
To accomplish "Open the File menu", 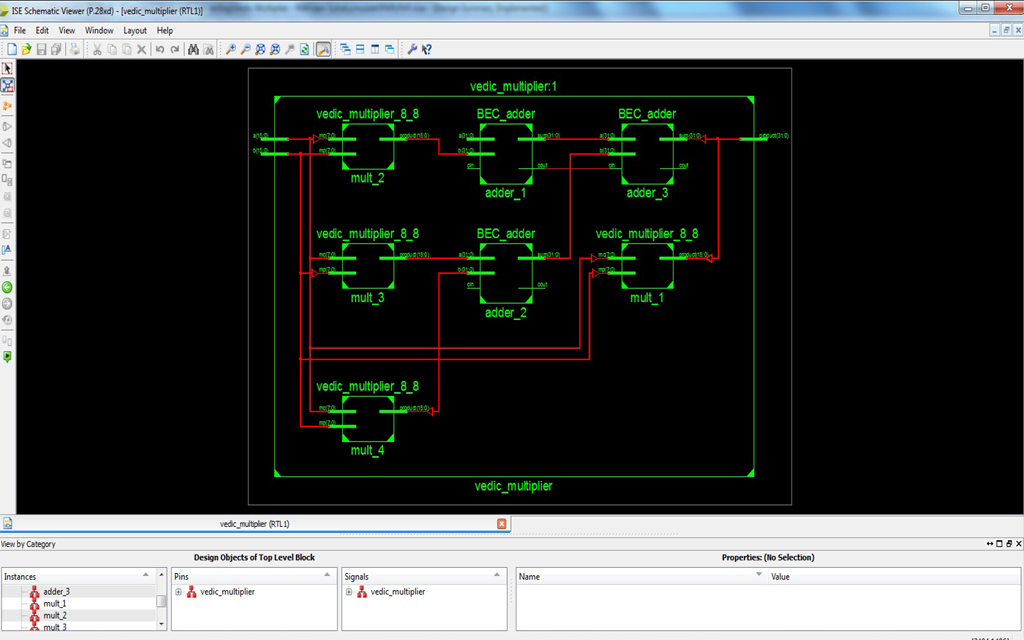I will (x=20, y=31).
